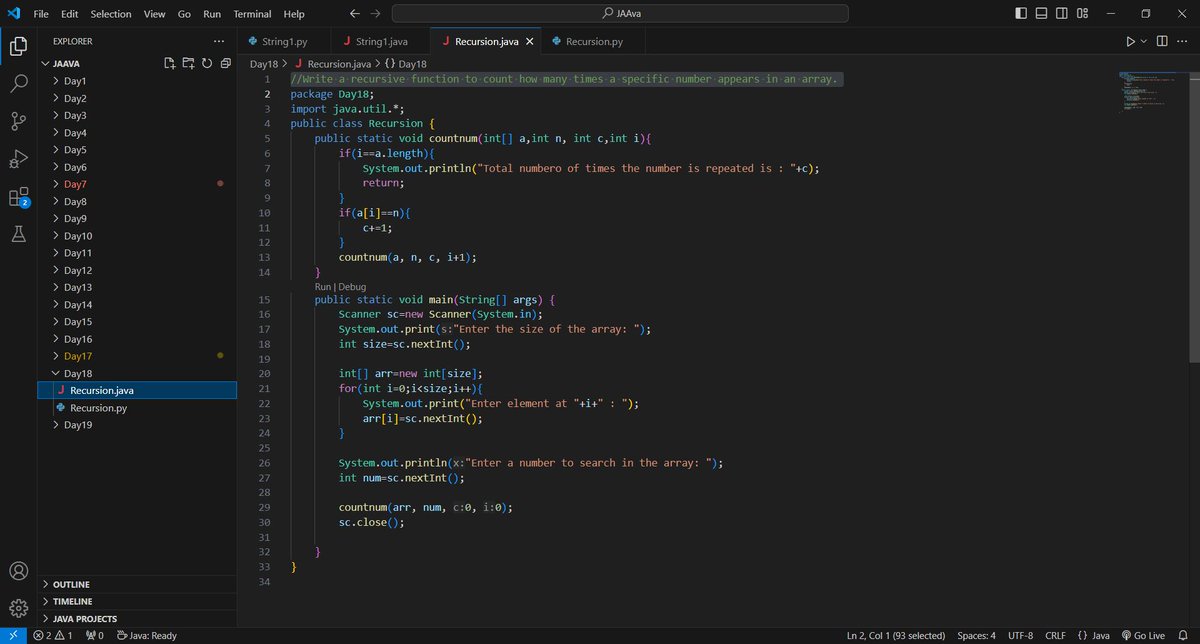Image resolution: width=1200 pixels, height=644 pixels.
Task: Click the editor vertical scrollbar
Action: (1194, 218)
